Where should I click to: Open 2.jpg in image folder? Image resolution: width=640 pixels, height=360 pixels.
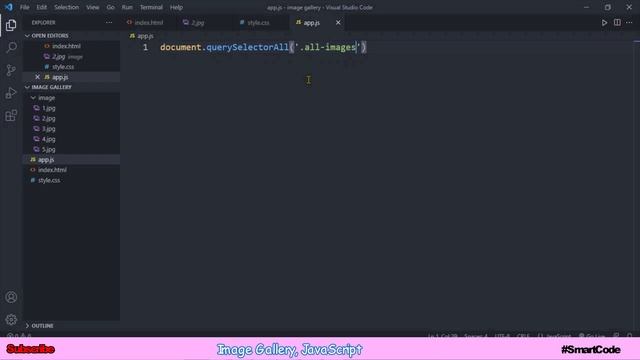[x=49, y=119]
